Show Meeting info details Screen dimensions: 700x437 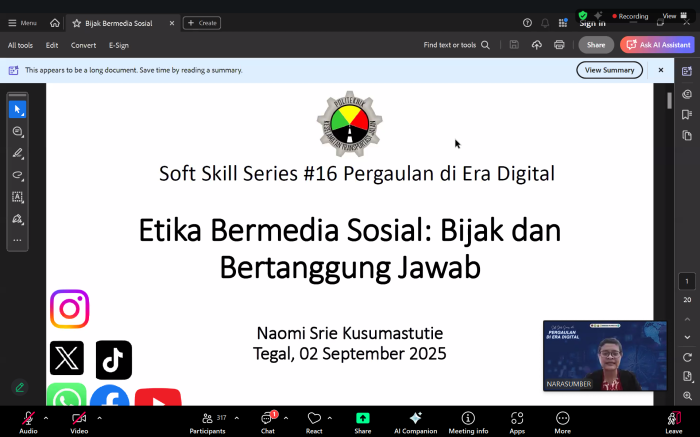(x=468, y=419)
